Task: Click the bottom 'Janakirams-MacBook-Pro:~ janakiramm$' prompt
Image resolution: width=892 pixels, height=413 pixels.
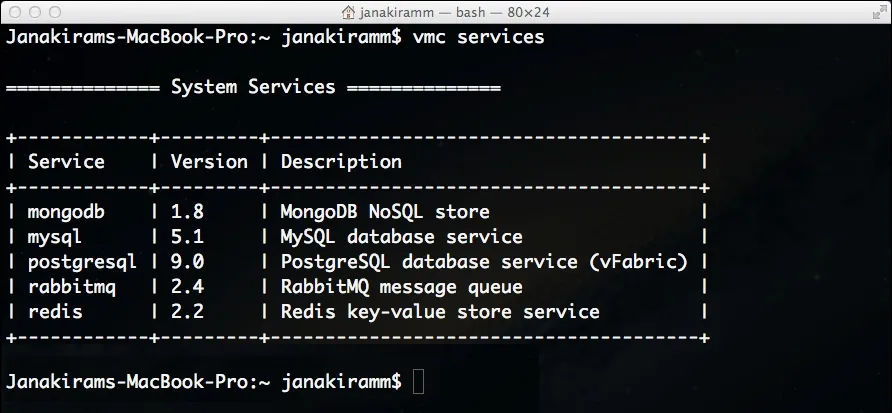Action: pos(204,382)
